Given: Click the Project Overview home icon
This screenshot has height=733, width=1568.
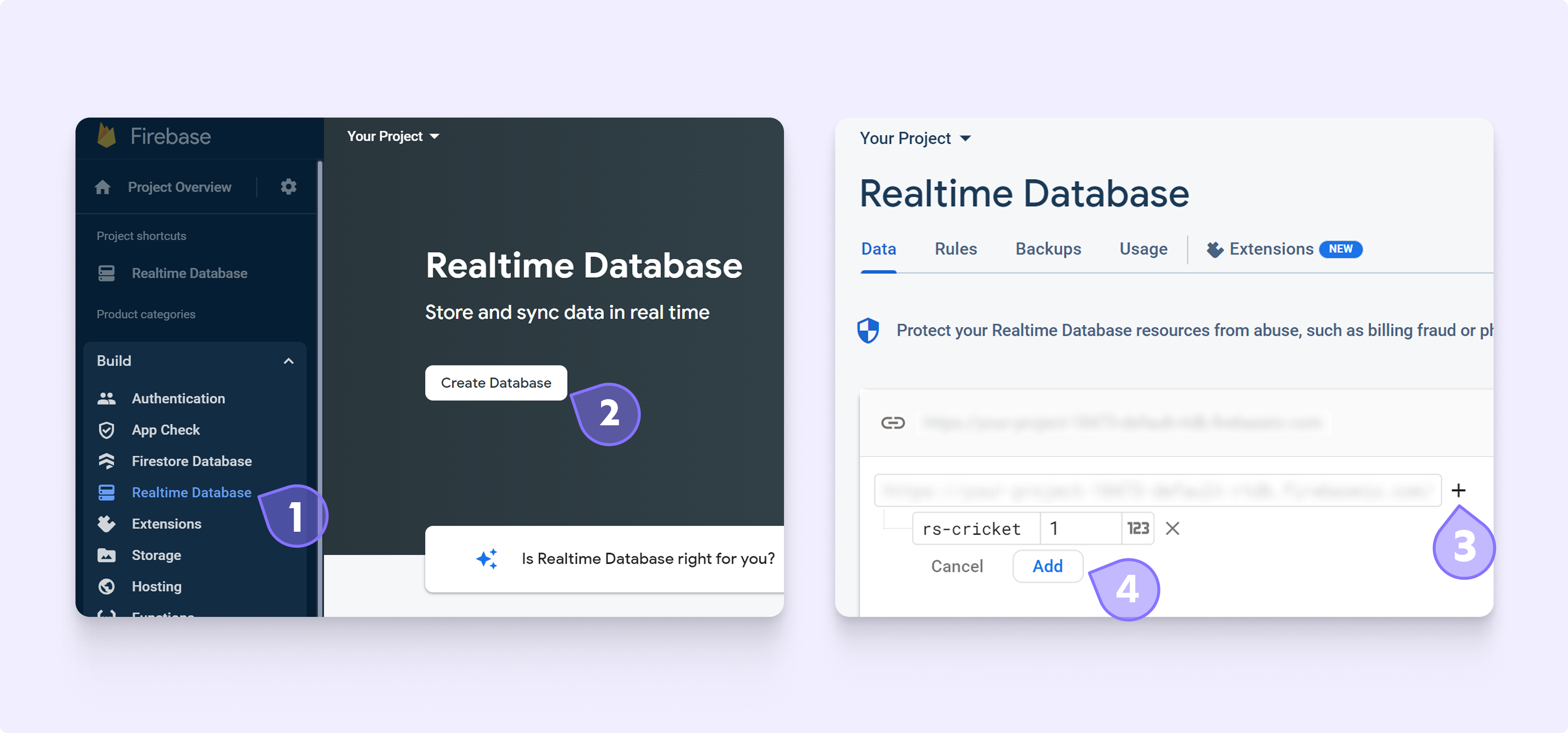Looking at the screenshot, I should click(103, 187).
